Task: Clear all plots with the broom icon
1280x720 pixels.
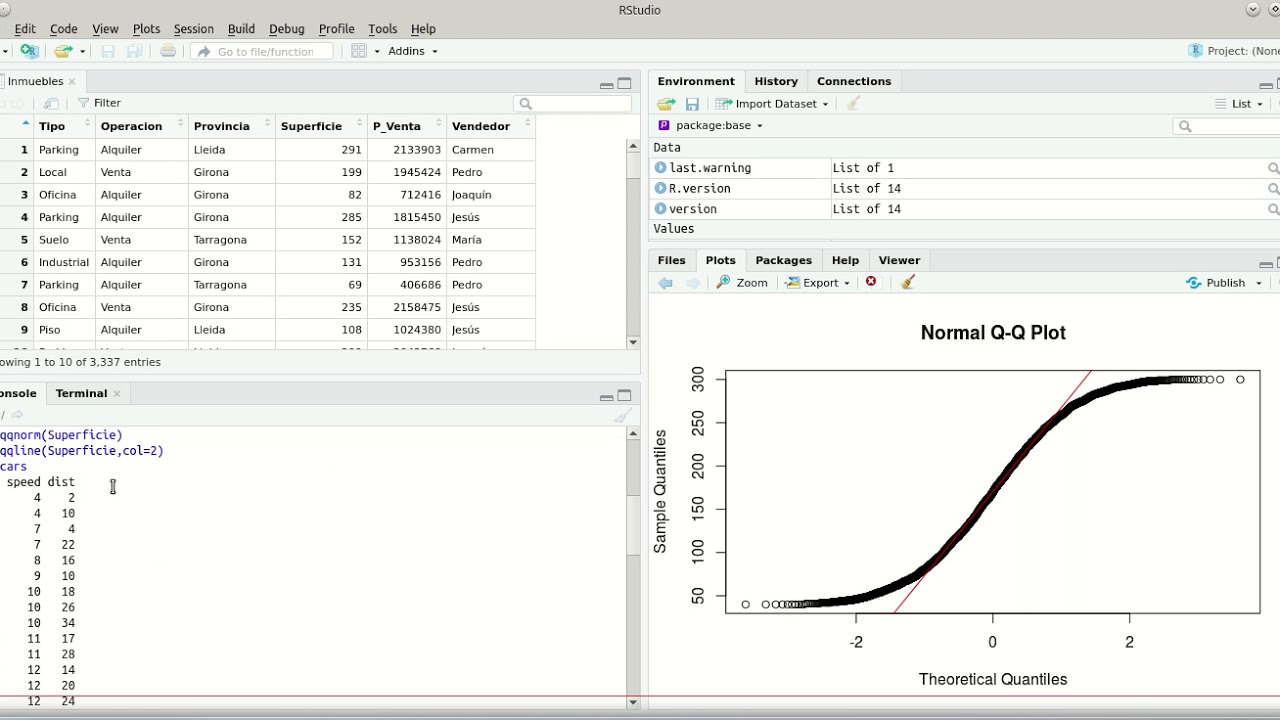Action: (908, 283)
